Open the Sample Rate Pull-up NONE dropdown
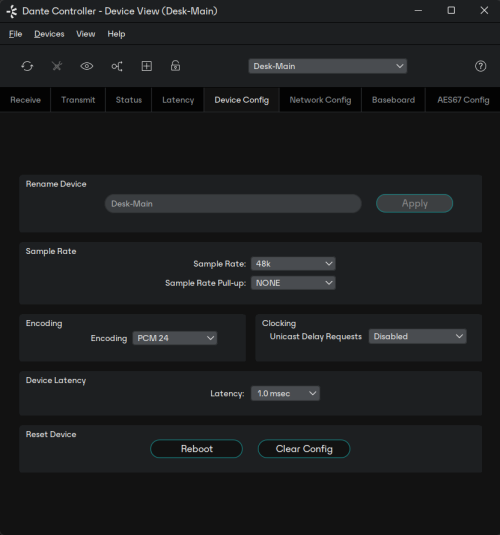 (293, 283)
